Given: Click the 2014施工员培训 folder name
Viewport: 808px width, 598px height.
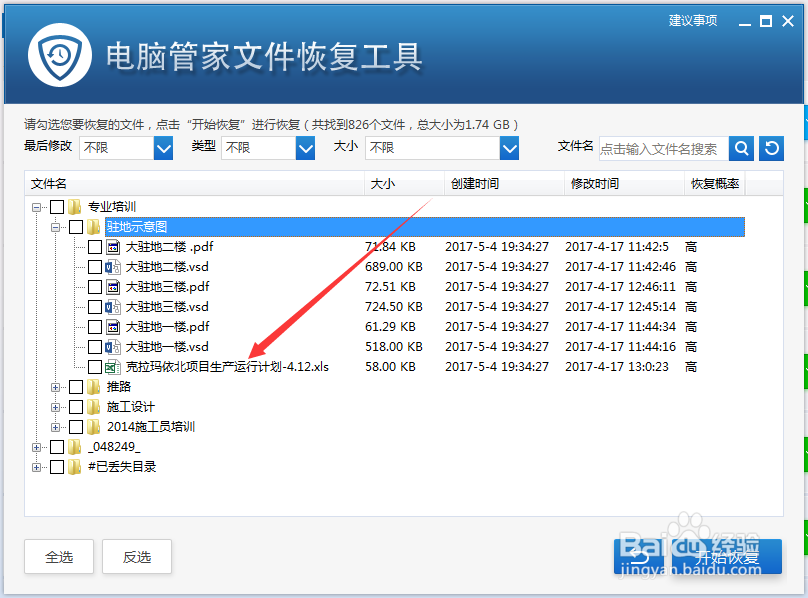Looking at the screenshot, I should 151,427.
